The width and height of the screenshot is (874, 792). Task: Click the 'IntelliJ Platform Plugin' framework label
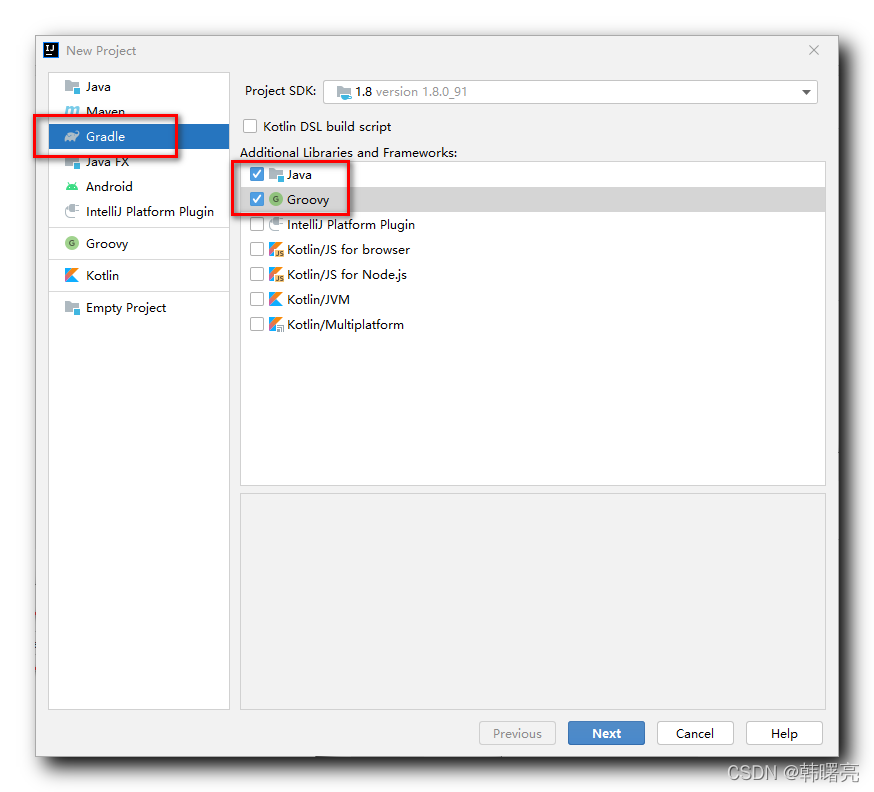point(351,225)
